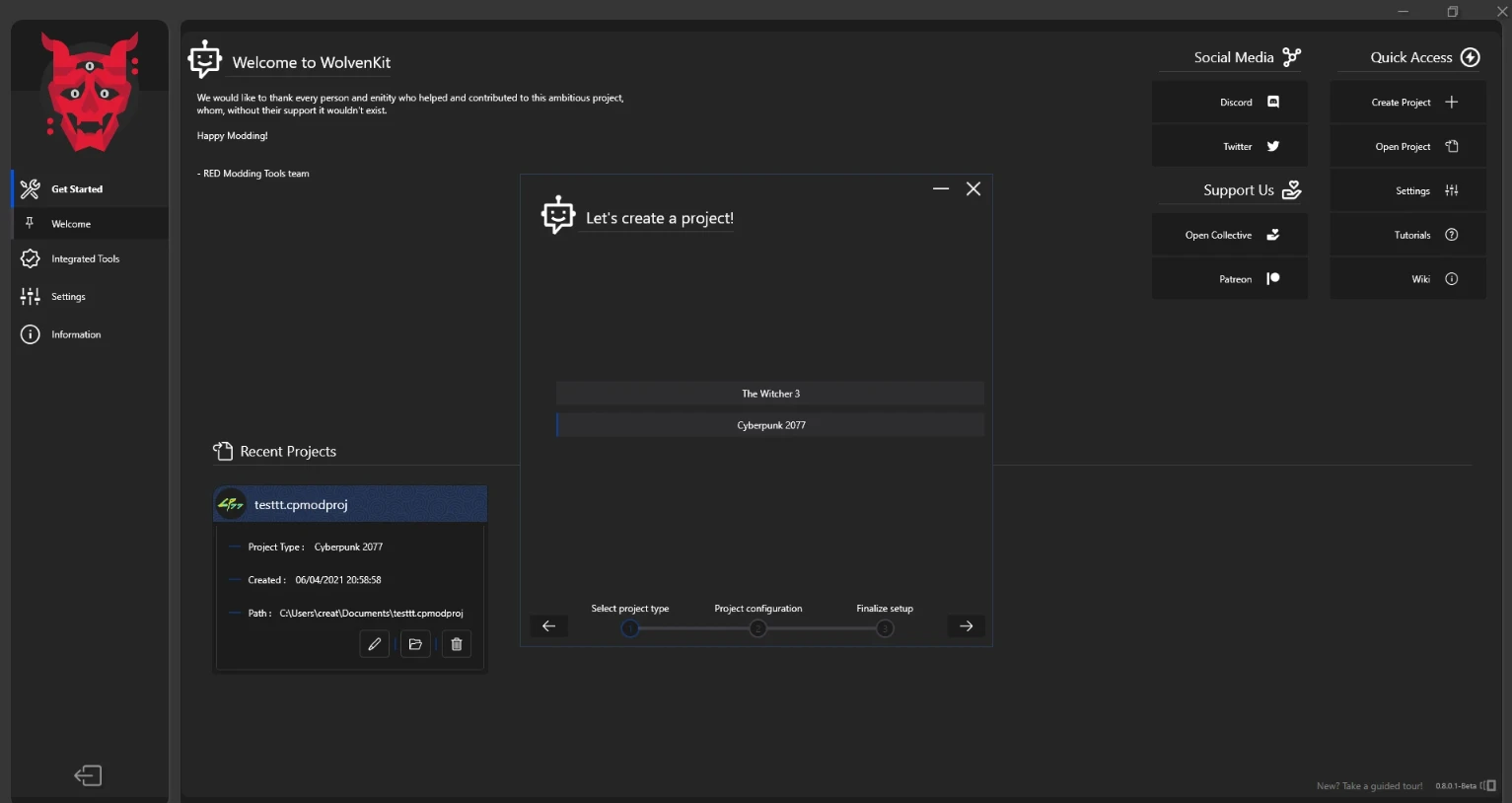Select Cyberpunk 2077 project type
The height and width of the screenshot is (803, 1512).
[x=770, y=425]
